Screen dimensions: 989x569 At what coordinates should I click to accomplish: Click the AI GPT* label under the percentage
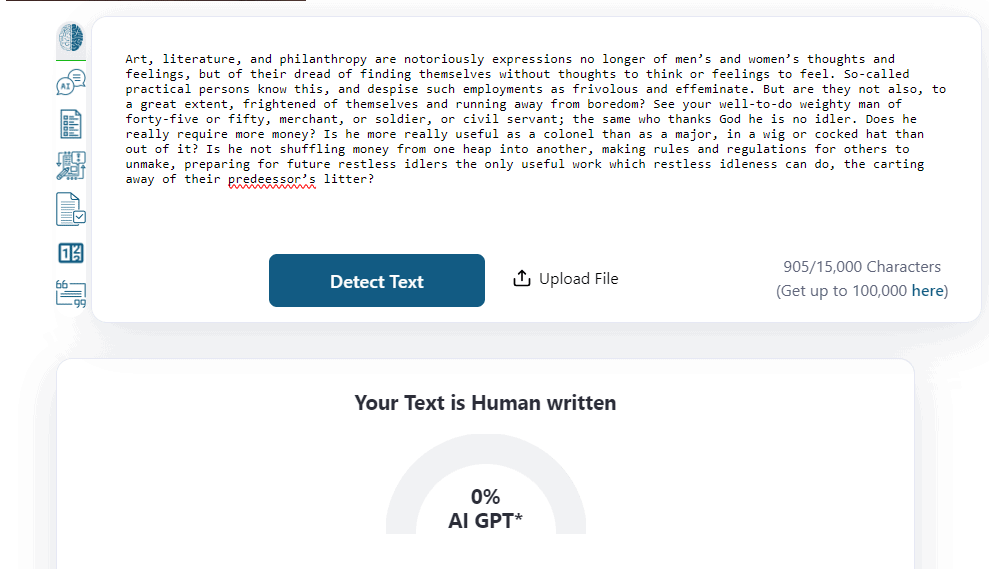(x=485, y=521)
